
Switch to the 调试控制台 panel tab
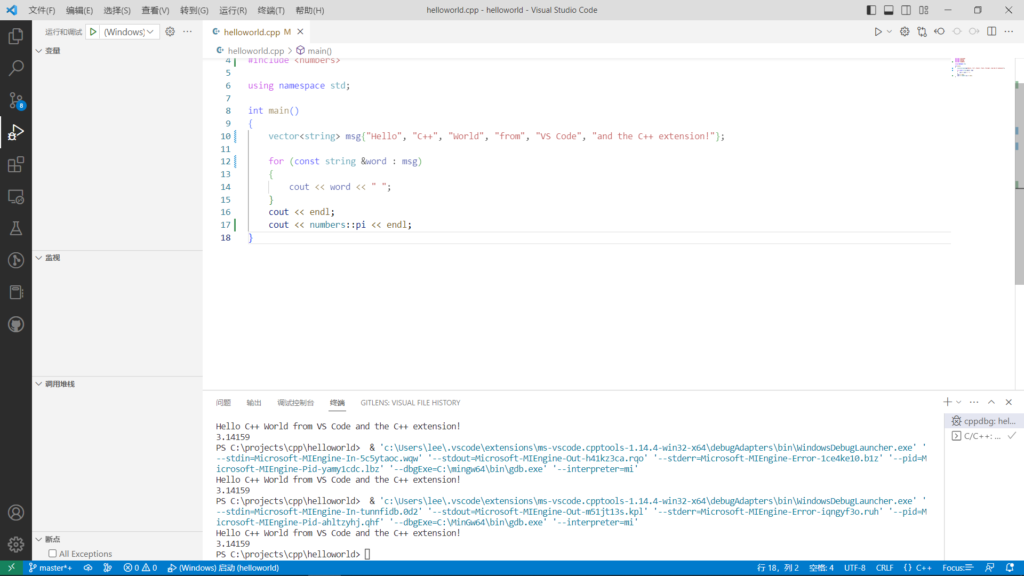tap(295, 402)
